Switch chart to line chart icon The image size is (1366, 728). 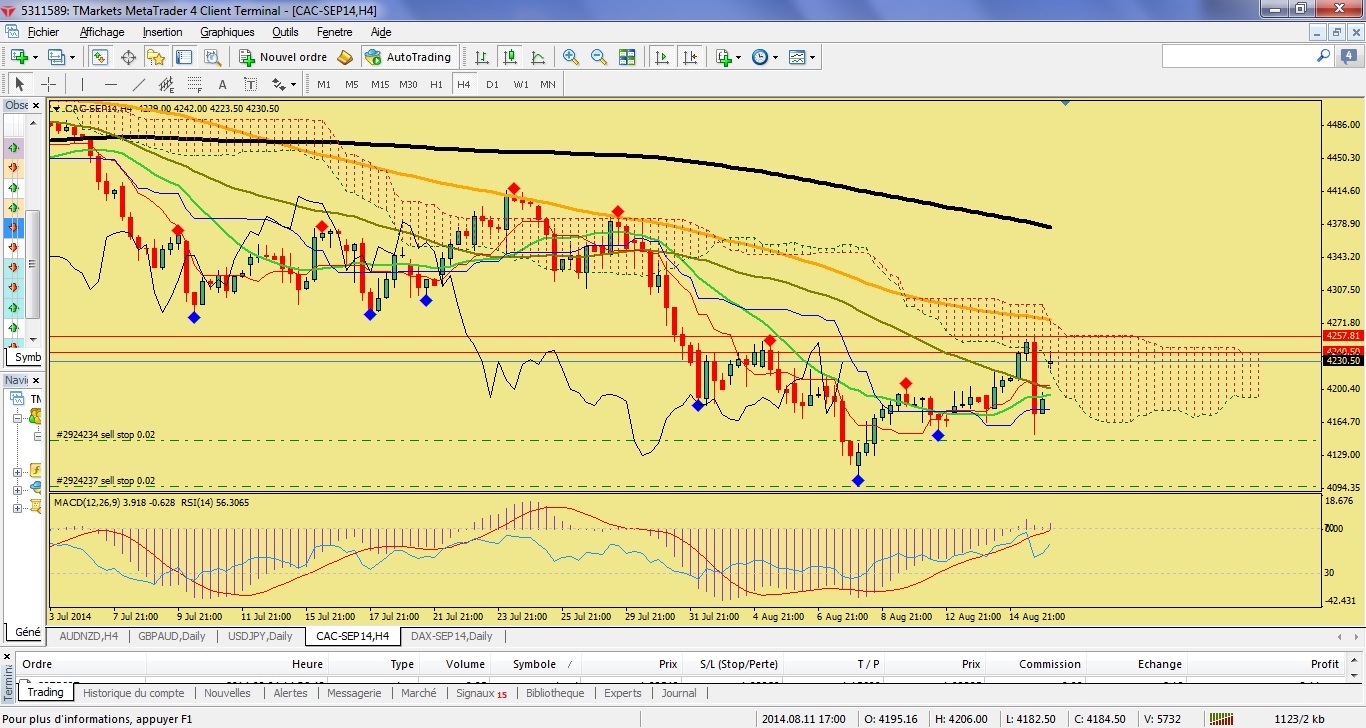click(x=538, y=57)
